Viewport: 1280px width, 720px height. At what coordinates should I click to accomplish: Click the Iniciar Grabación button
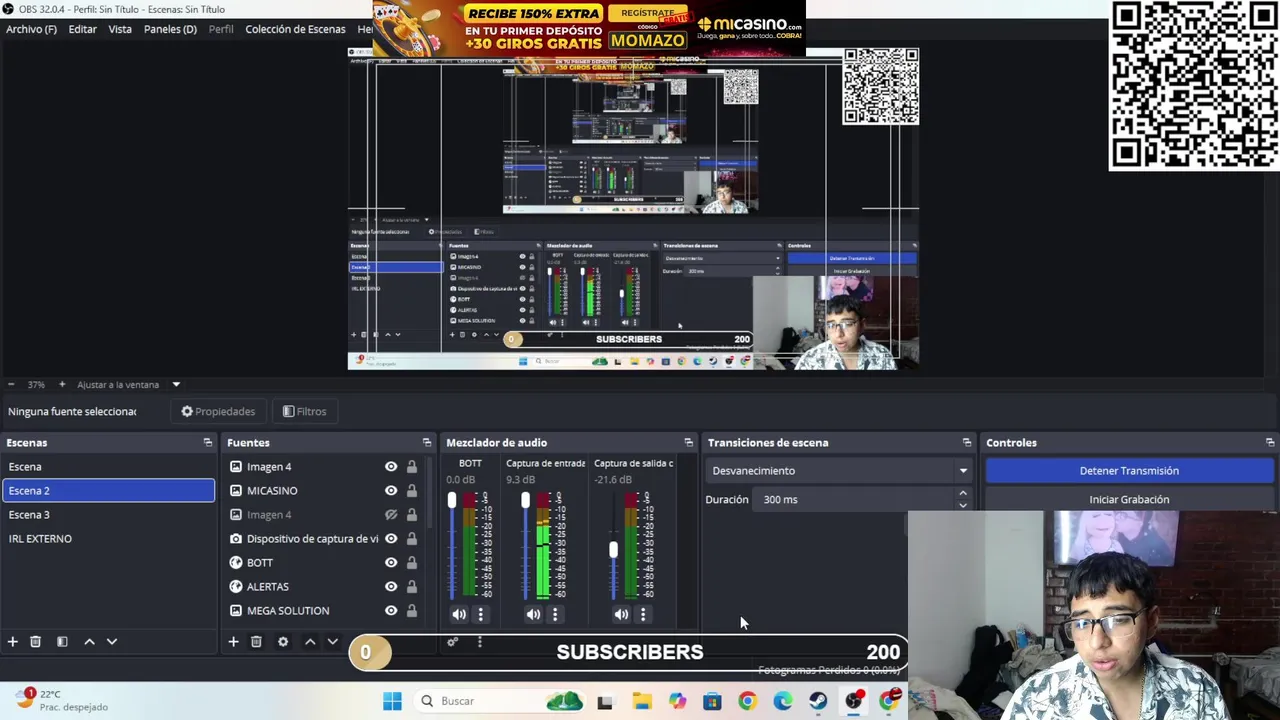coord(1129,499)
